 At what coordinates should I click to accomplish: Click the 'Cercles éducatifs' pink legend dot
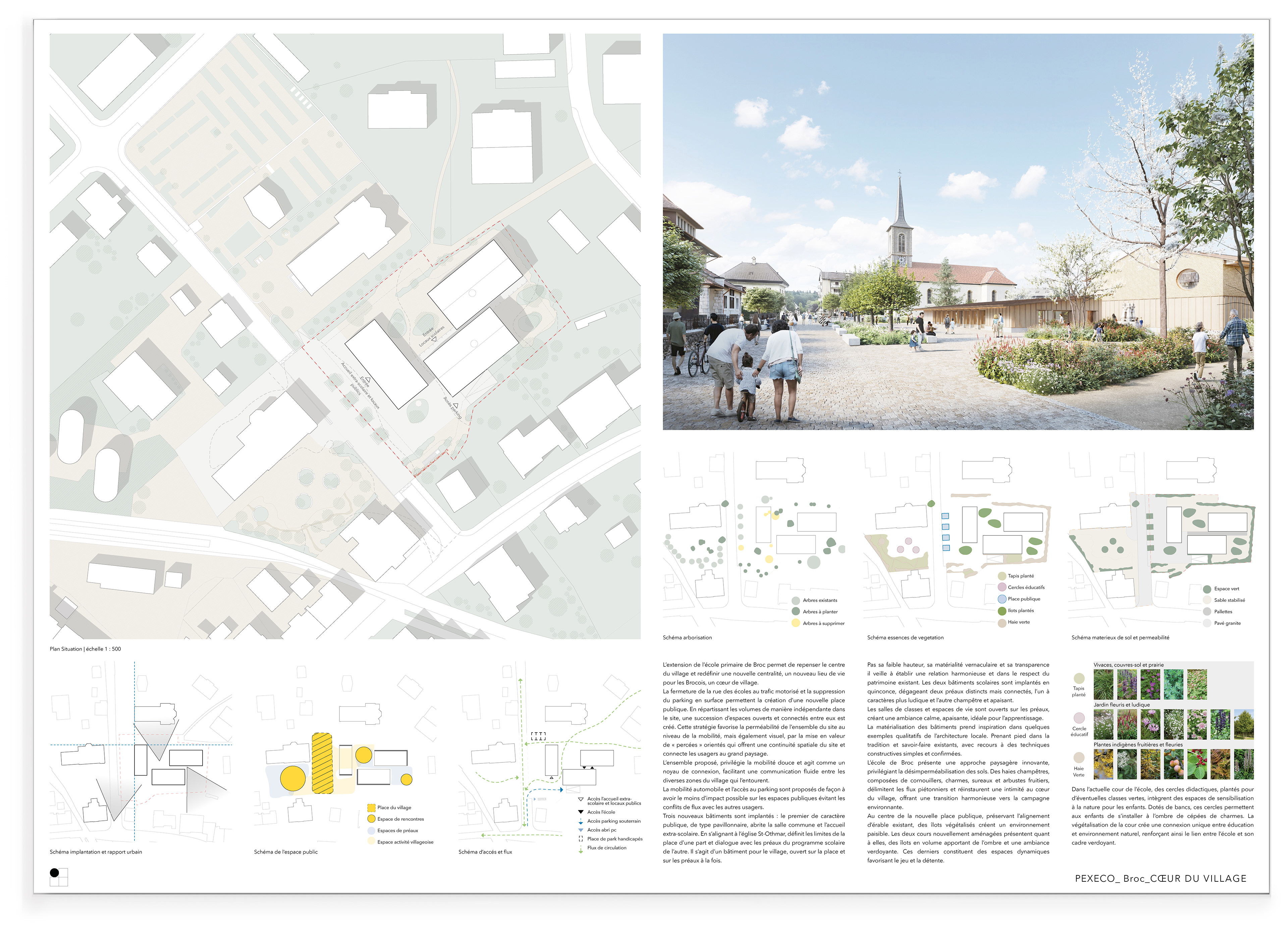[x=1002, y=587]
